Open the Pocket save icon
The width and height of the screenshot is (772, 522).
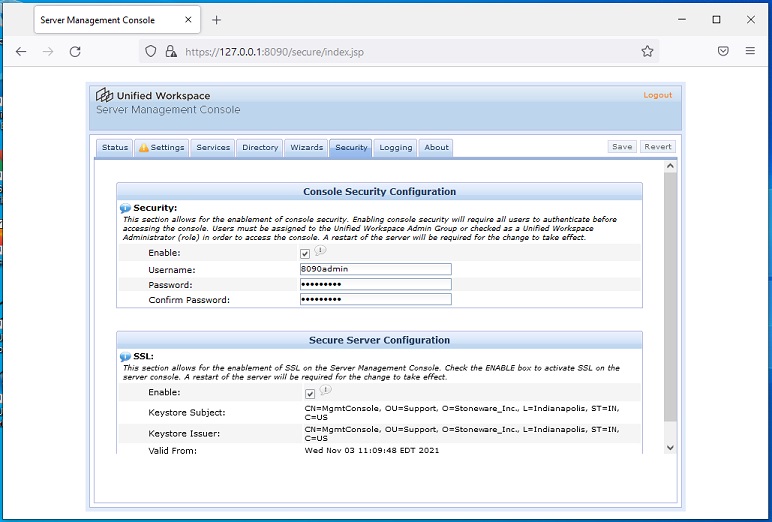(x=723, y=51)
